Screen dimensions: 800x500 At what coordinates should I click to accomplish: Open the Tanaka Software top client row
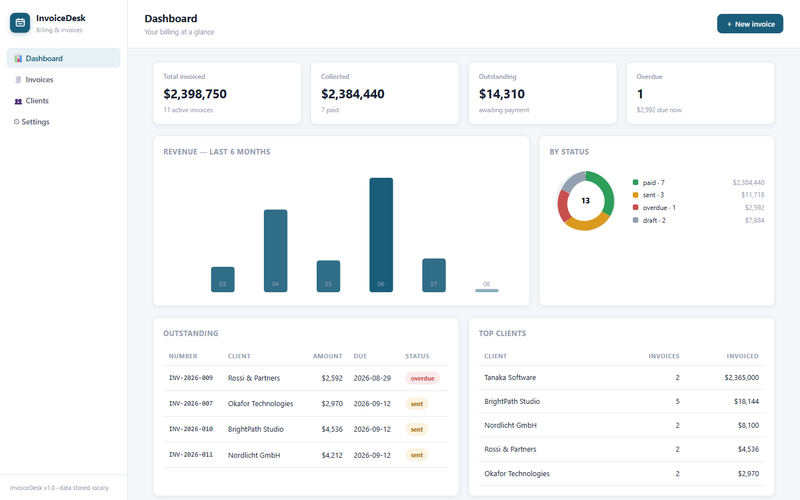click(621, 378)
